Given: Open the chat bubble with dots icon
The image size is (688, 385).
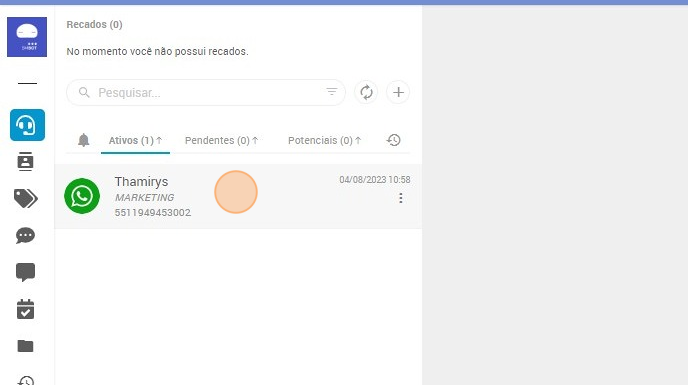Looking at the screenshot, I should tap(25, 236).
